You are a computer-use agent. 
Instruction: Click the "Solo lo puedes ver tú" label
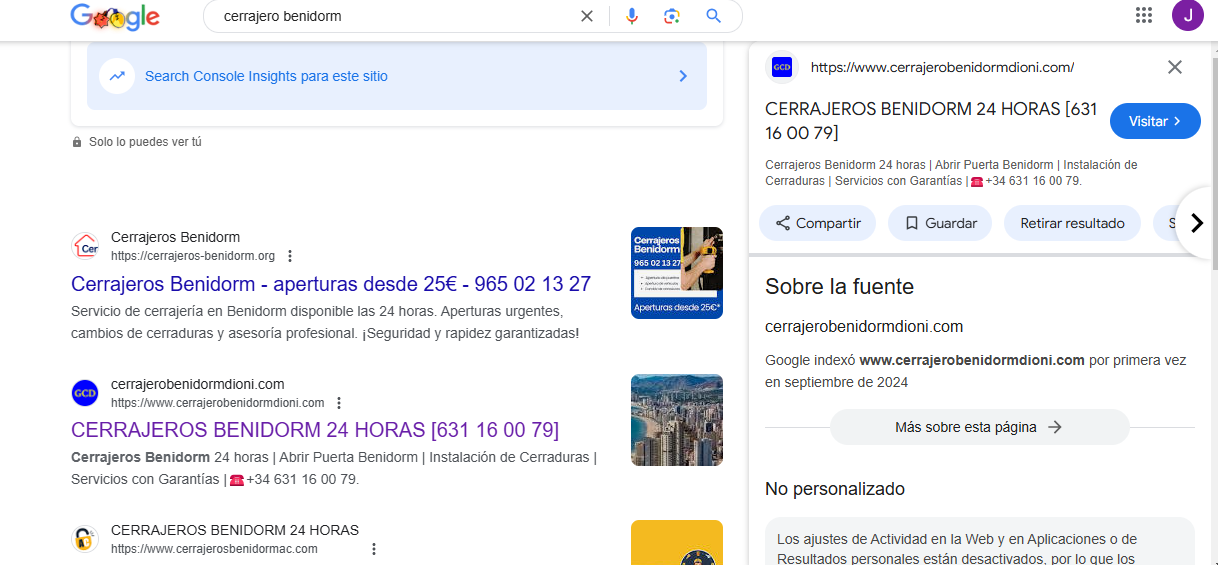[145, 142]
